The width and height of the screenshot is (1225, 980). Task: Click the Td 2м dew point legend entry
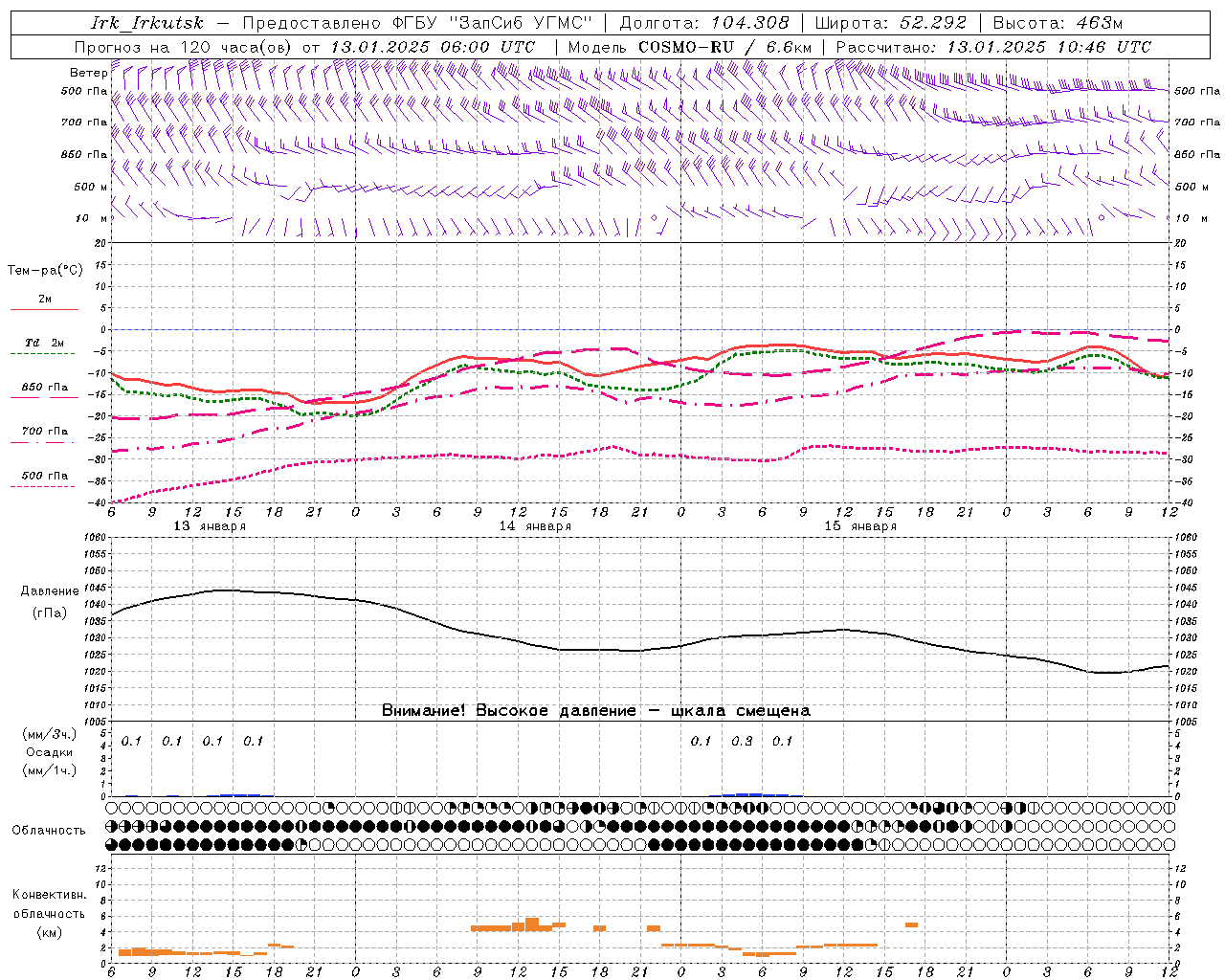[44, 343]
